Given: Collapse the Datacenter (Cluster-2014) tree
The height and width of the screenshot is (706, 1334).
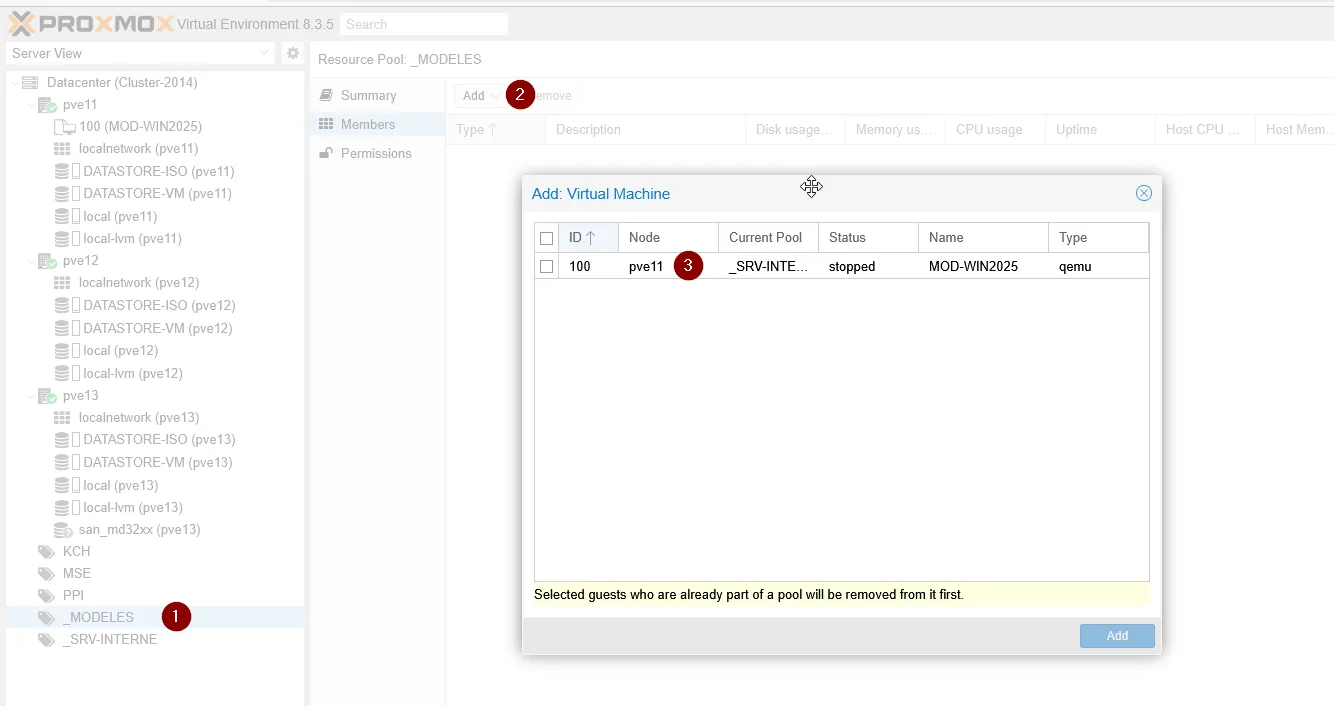Looking at the screenshot, I should [15, 83].
